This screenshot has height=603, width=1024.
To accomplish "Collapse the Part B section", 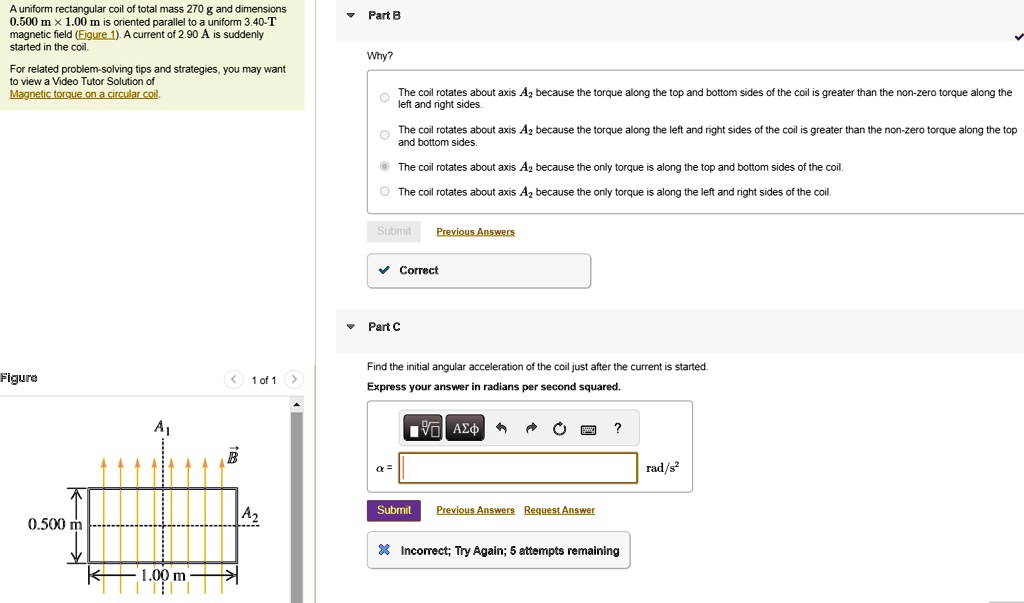I will pyautogui.click(x=350, y=16).
